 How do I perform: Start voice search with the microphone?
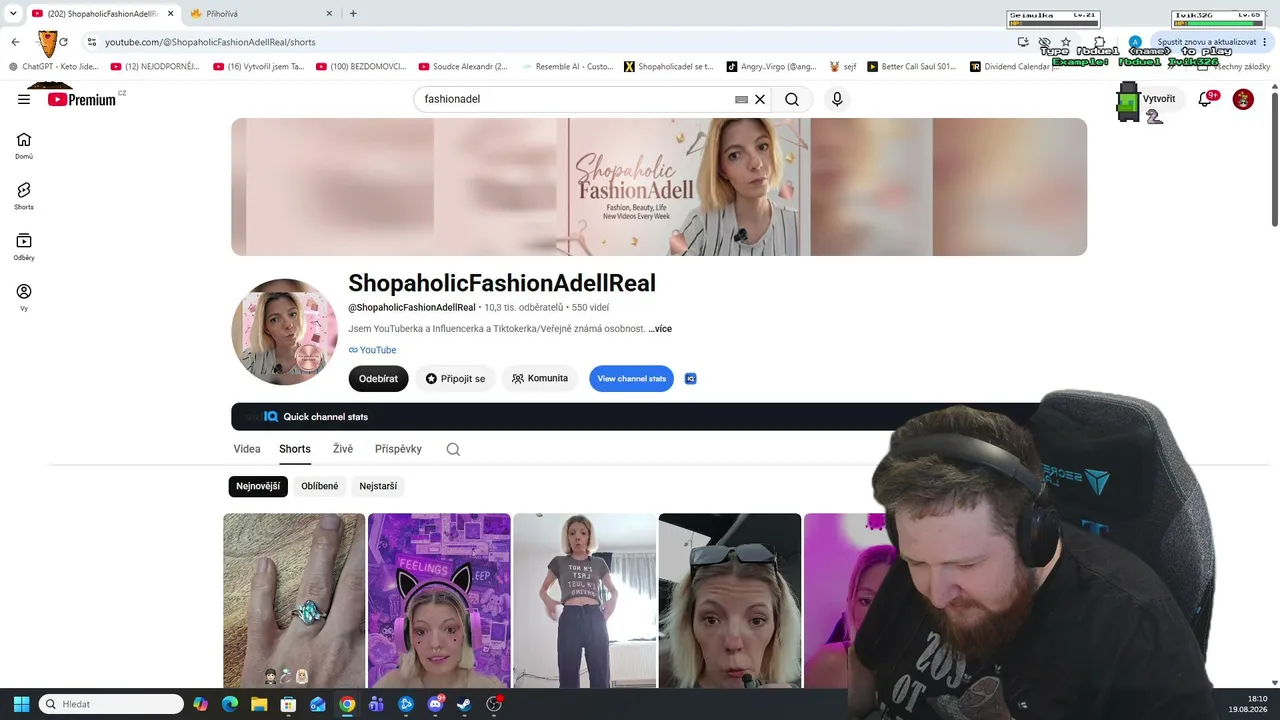click(x=837, y=99)
